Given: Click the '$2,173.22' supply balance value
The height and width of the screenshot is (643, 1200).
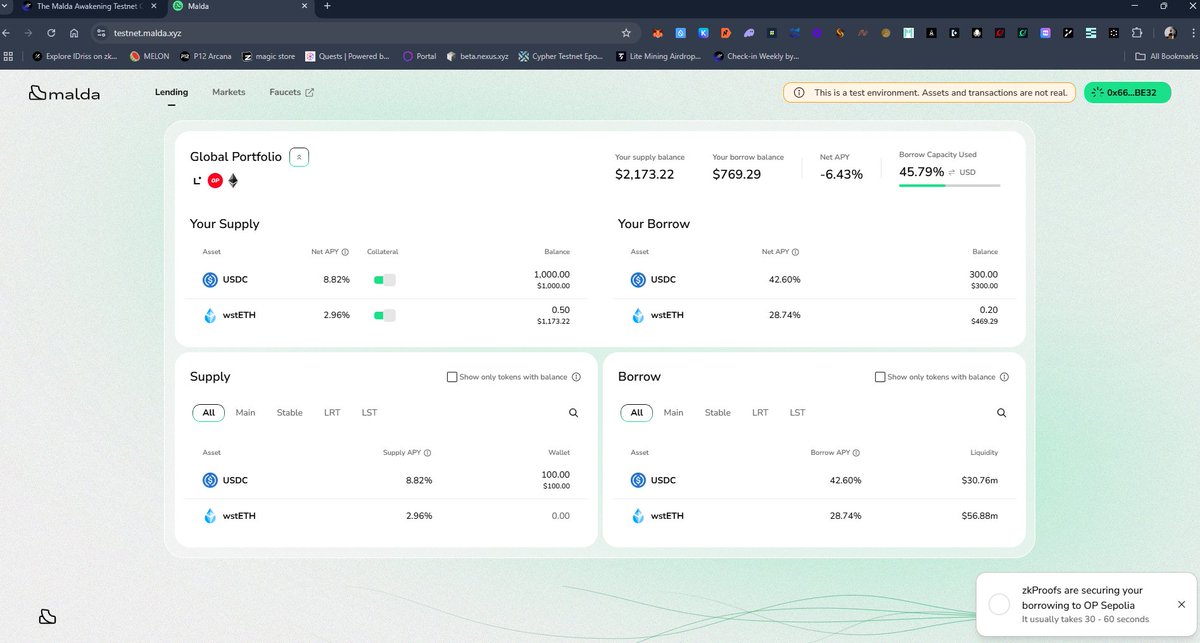Looking at the screenshot, I should click(x=644, y=174).
